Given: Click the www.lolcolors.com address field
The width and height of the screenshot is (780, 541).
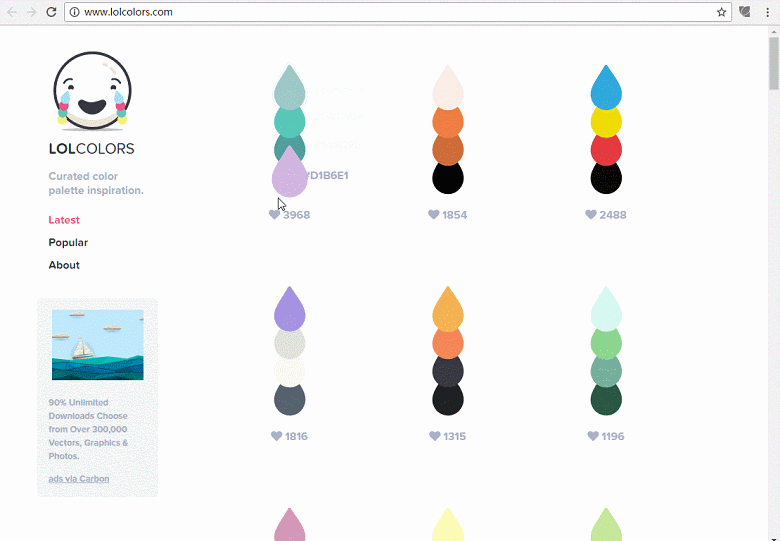Looking at the screenshot, I should click(x=398, y=12).
